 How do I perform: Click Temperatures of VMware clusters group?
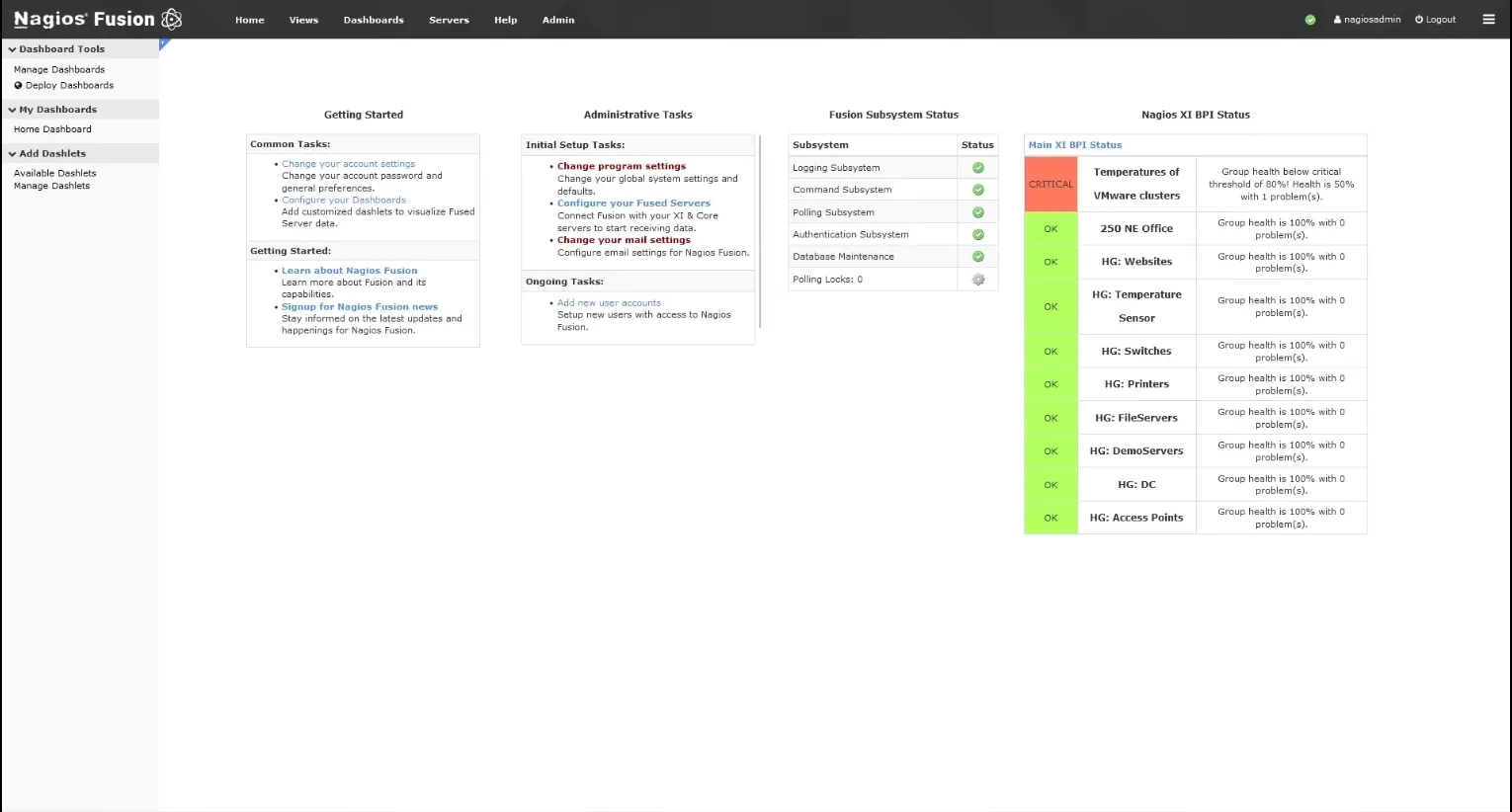[1136, 184]
